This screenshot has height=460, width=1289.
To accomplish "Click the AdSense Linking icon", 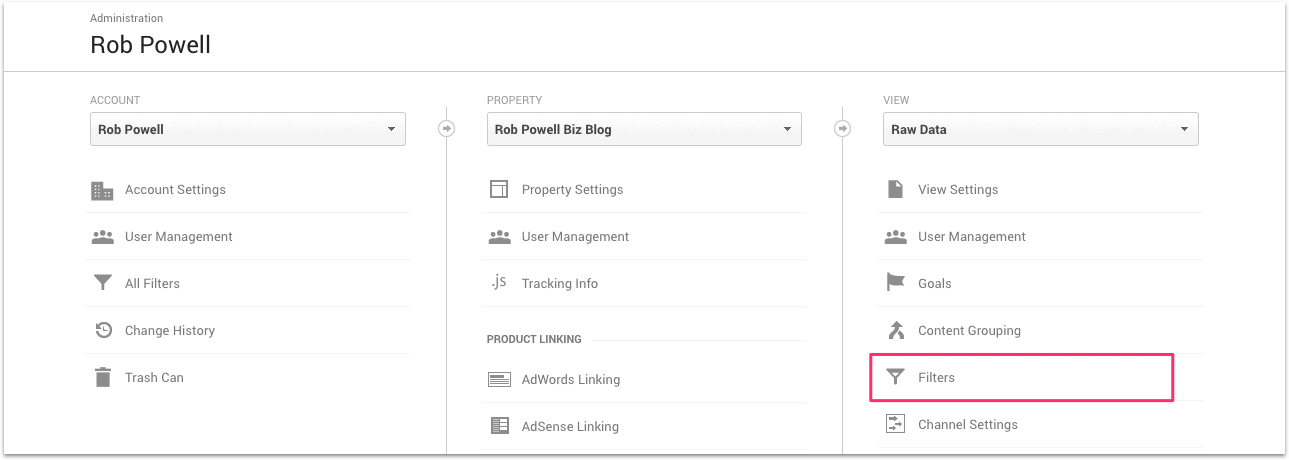I will 499,427.
